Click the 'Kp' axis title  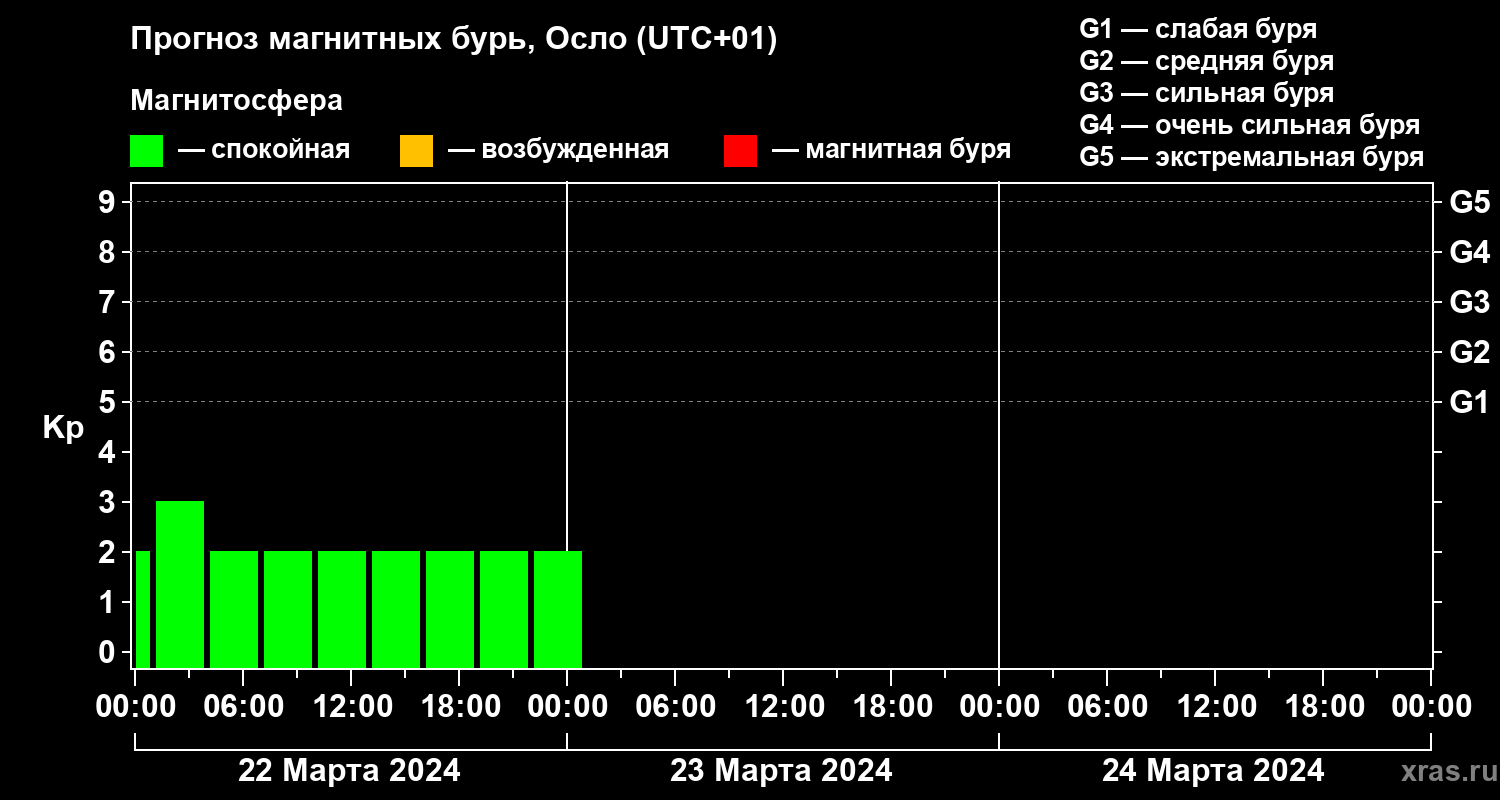click(63, 428)
